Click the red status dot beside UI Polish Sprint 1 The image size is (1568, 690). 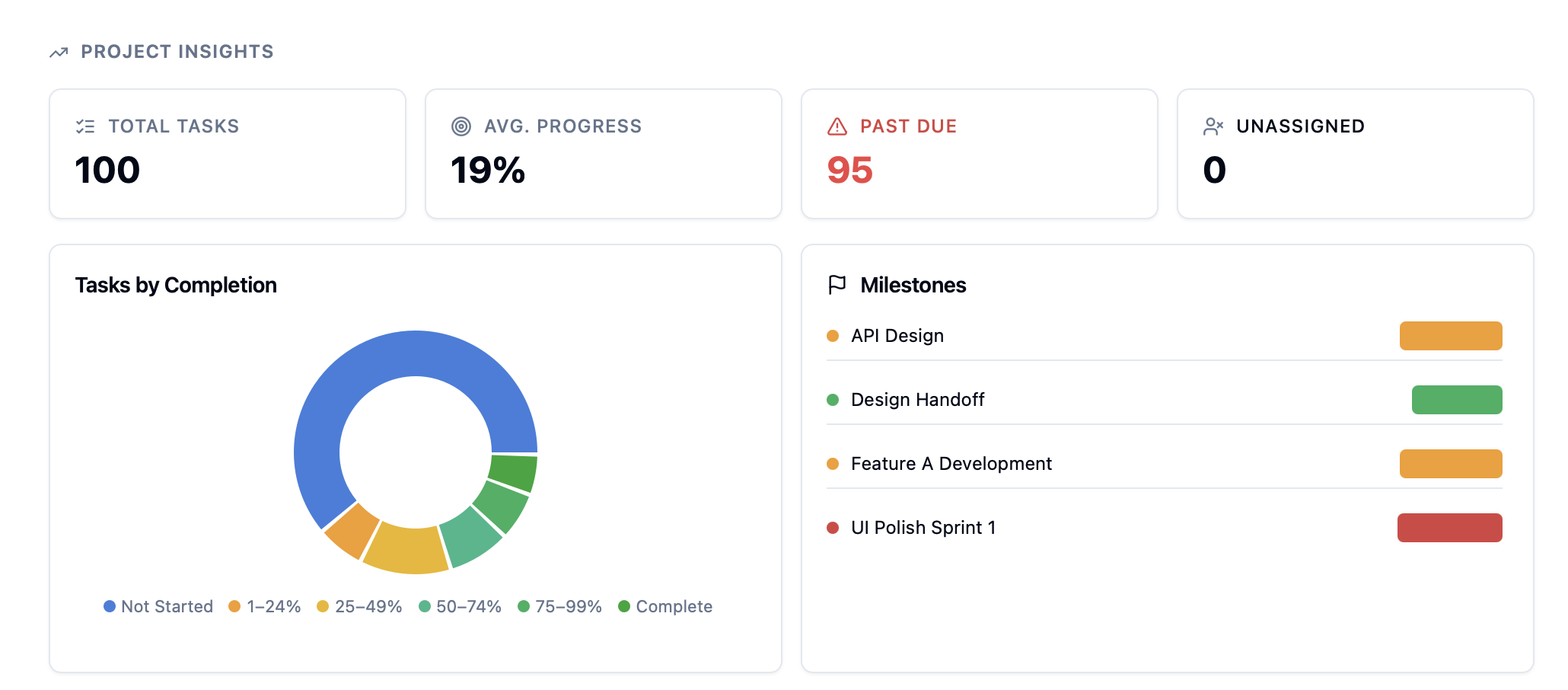coord(832,527)
